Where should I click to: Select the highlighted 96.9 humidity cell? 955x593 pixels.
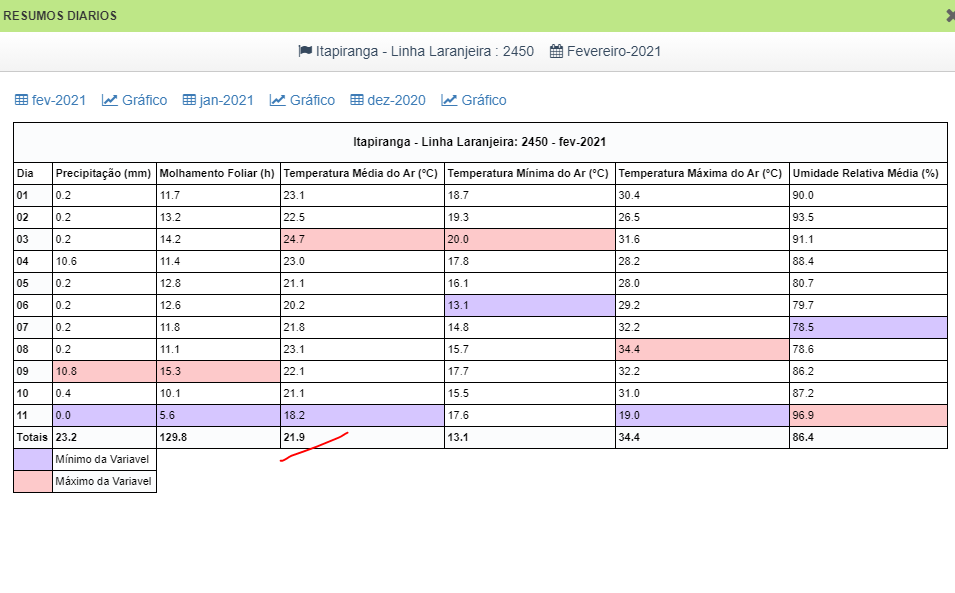click(867, 415)
